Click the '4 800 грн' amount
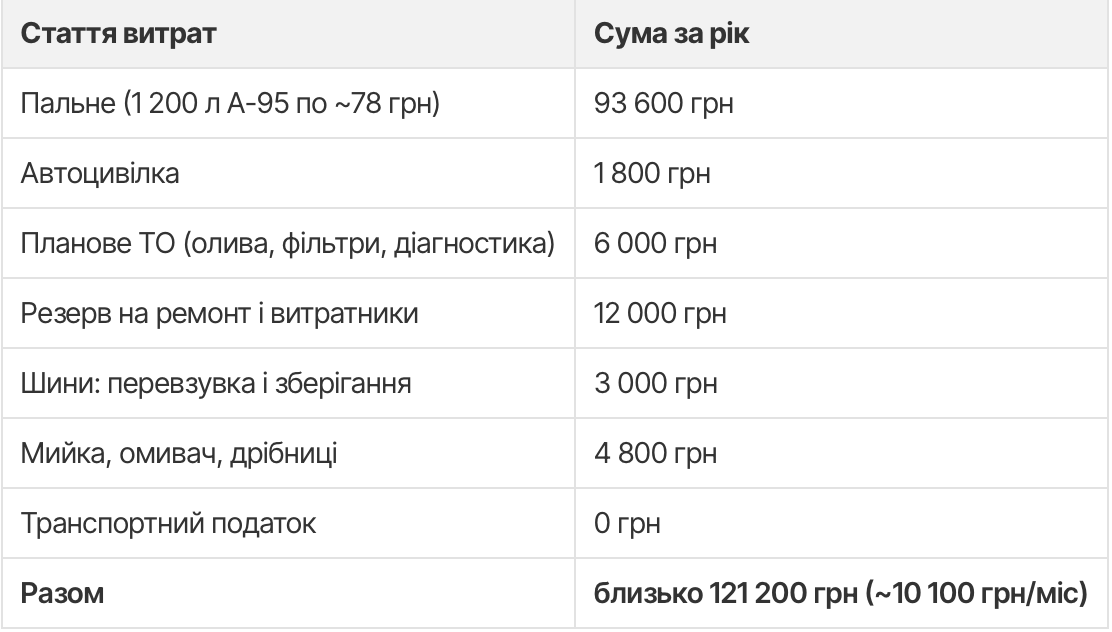1112x632 pixels. tap(655, 453)
